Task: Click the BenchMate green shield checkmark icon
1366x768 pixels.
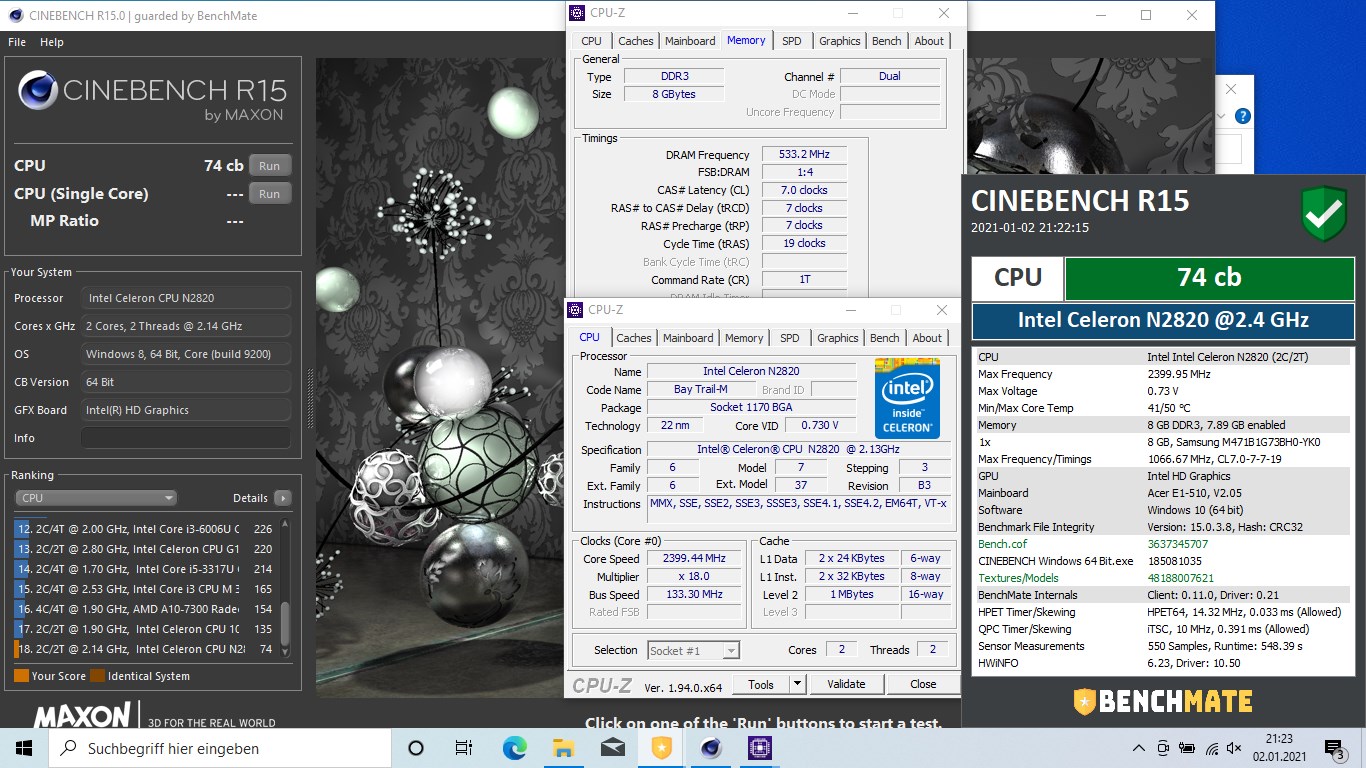Action: (1323, 212)
